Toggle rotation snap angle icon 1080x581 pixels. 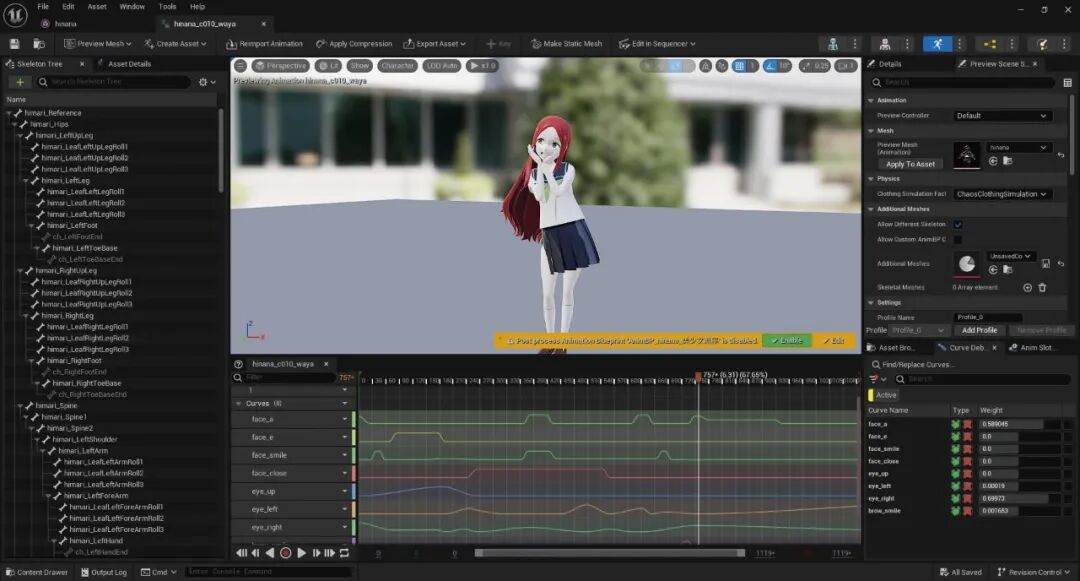[770, 66]
